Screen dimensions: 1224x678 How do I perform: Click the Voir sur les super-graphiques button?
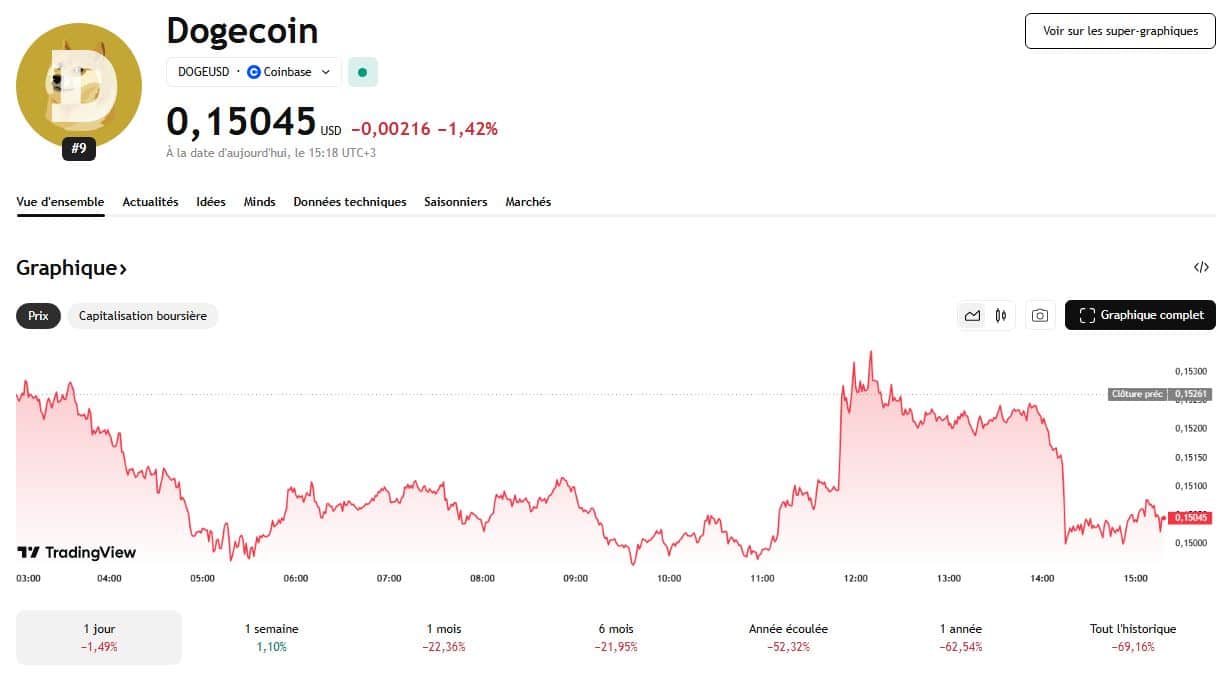click(1119, 31)
